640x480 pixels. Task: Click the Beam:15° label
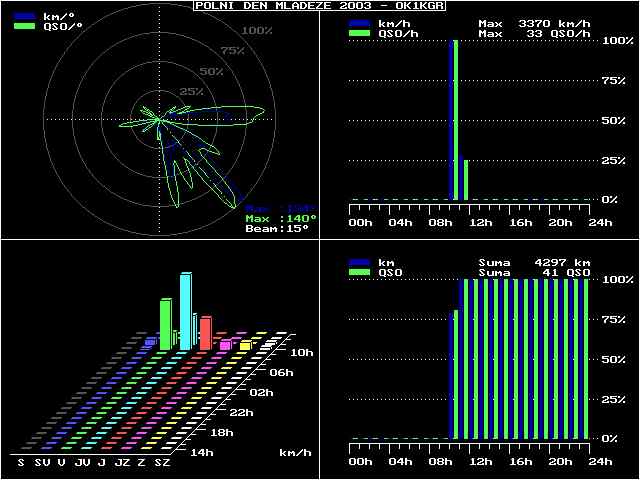click(277, 229)
